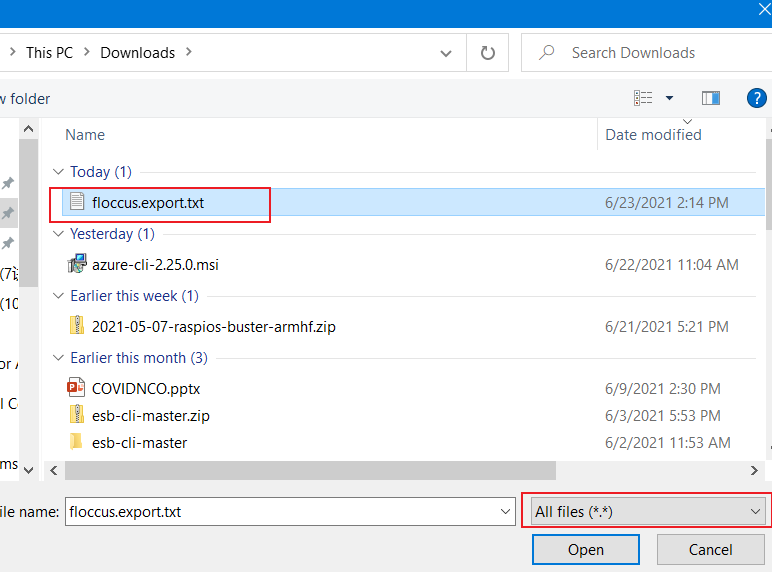Click the date 6/22/2021 11:04 AM
The image size is (772, 572).
tap(672, 265)
